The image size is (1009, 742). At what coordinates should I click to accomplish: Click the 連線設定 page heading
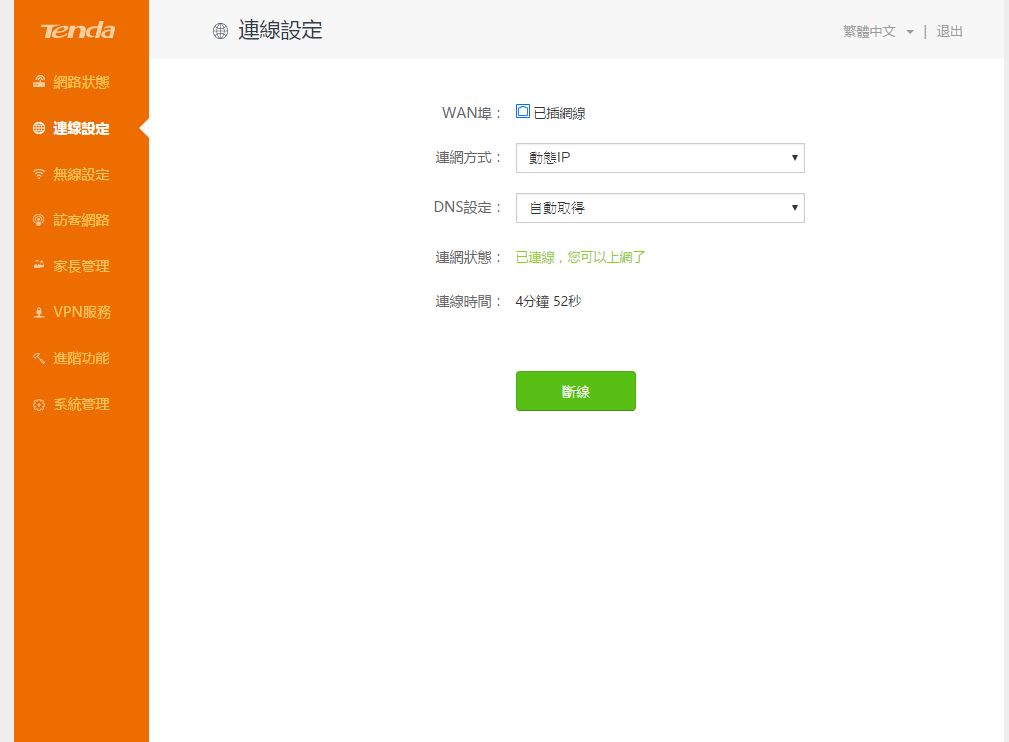pos(281,30)
